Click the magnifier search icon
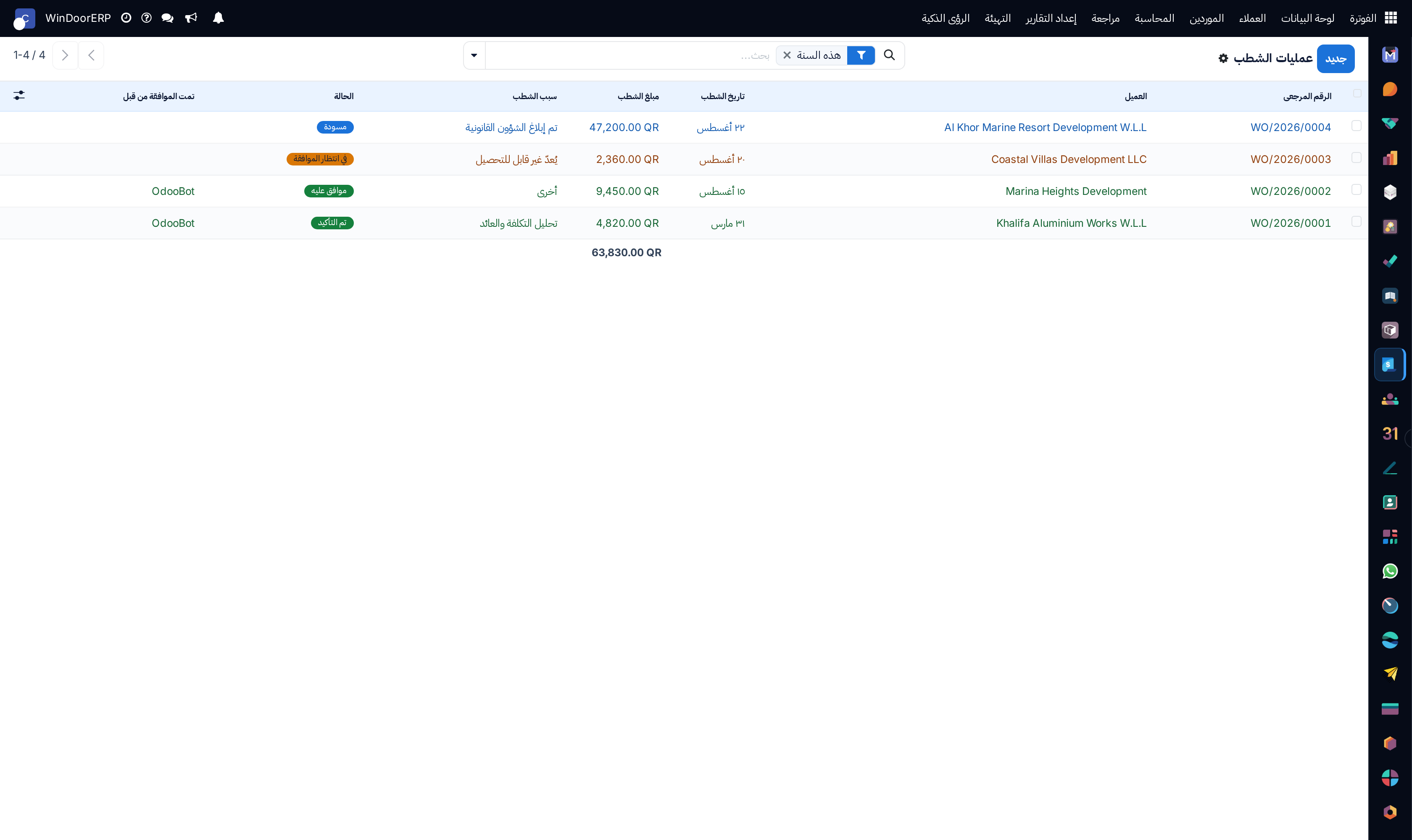Viewport: 1412px width, 840px height. click(x=889, y=55)
